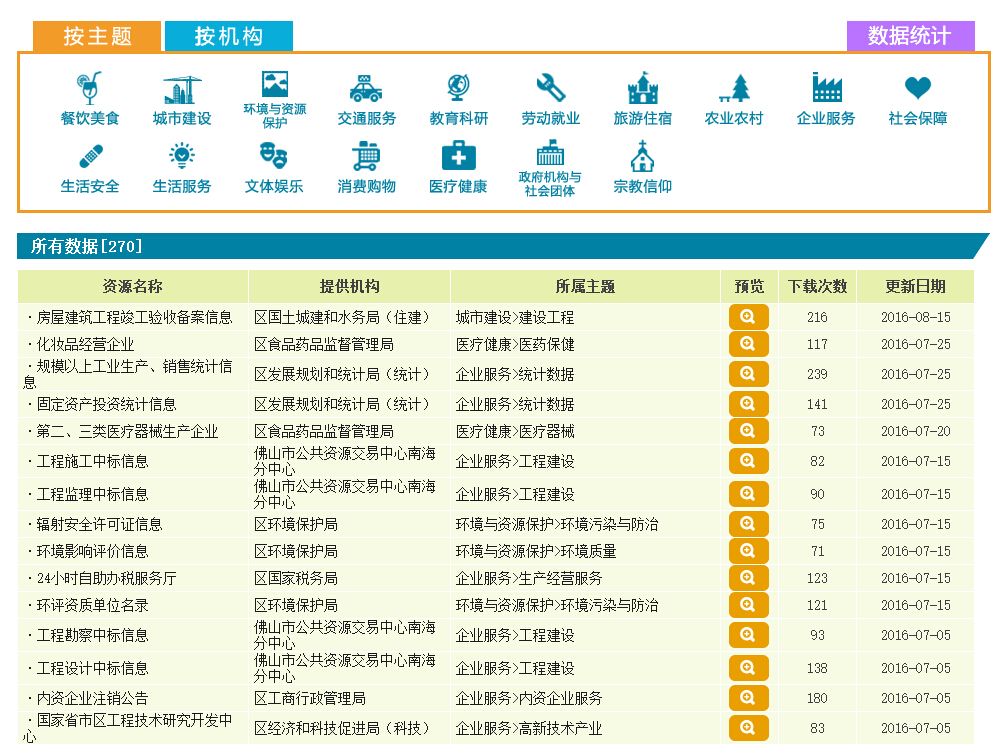Switch to the 按机构 tab
Screen dimensions: 994x754
(x=229, y=36)
